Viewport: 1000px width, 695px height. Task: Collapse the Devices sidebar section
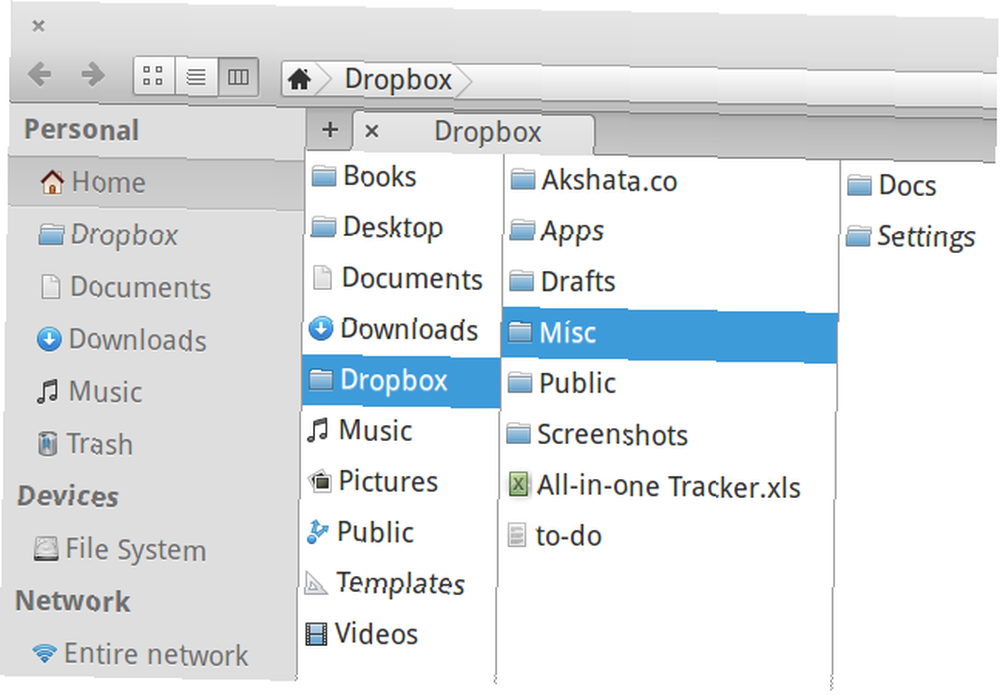[68, 496]
